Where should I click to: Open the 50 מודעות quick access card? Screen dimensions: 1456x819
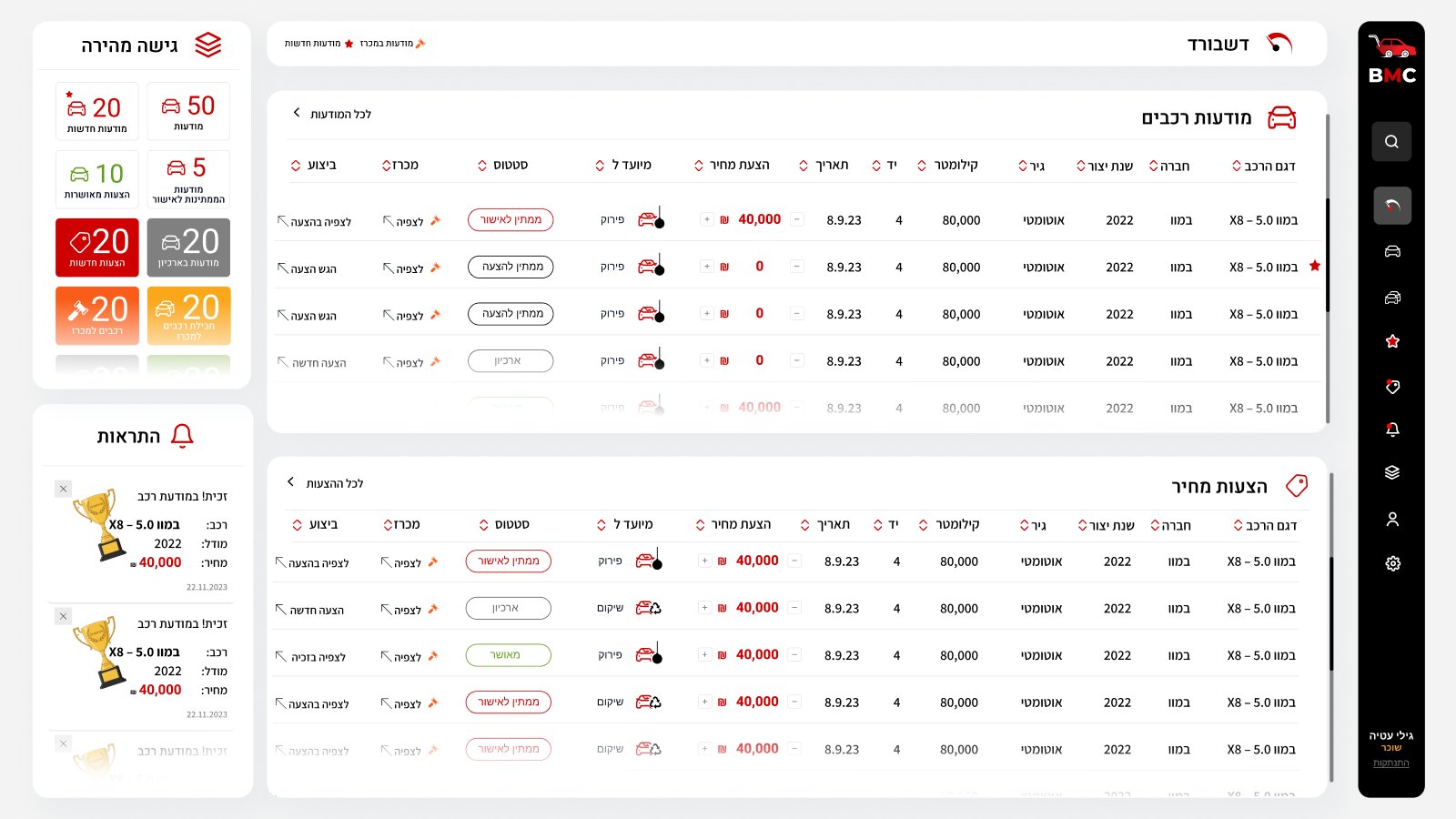[x=188, y=111]
